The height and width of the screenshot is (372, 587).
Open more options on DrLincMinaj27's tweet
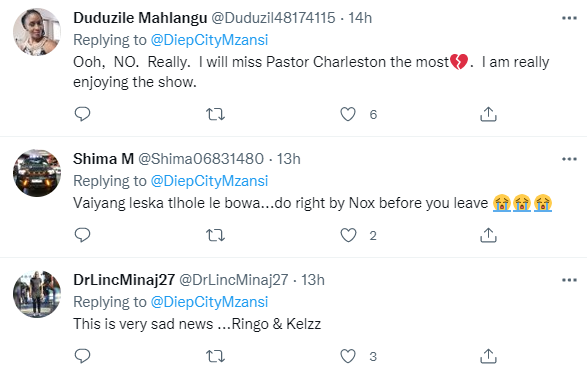(x=569, y=280)
